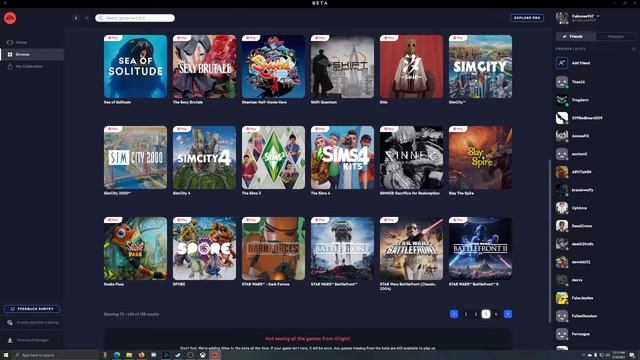Open the Star Wars Battlefront II tile
Viewport: 640px width, 360px height.
point(480,249)
